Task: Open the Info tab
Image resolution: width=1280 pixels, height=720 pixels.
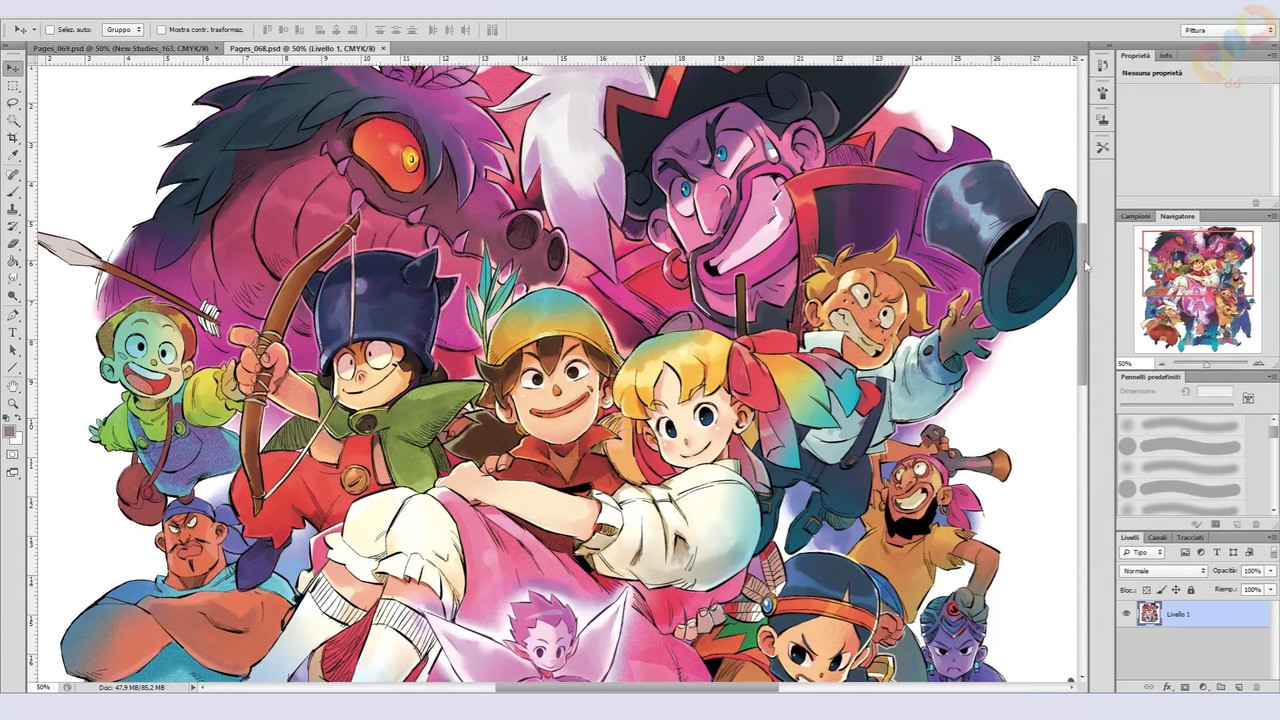Action: [x=1166, y=56]
